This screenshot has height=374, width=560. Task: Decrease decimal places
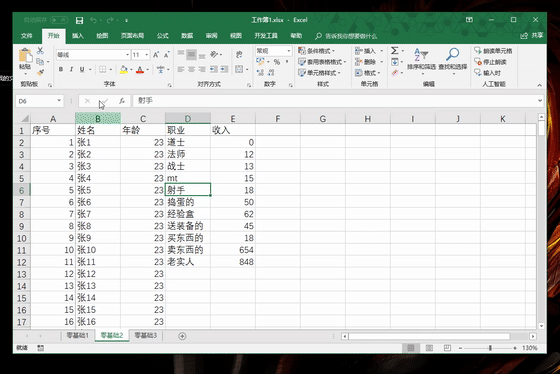271,73
